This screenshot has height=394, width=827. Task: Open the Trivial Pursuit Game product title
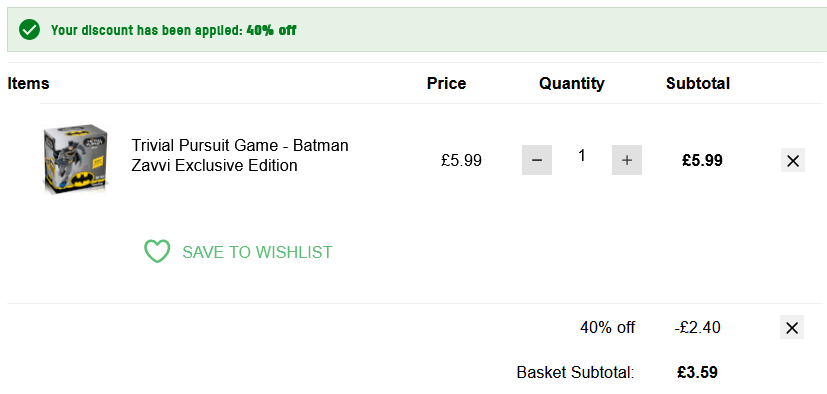[240, 155]
